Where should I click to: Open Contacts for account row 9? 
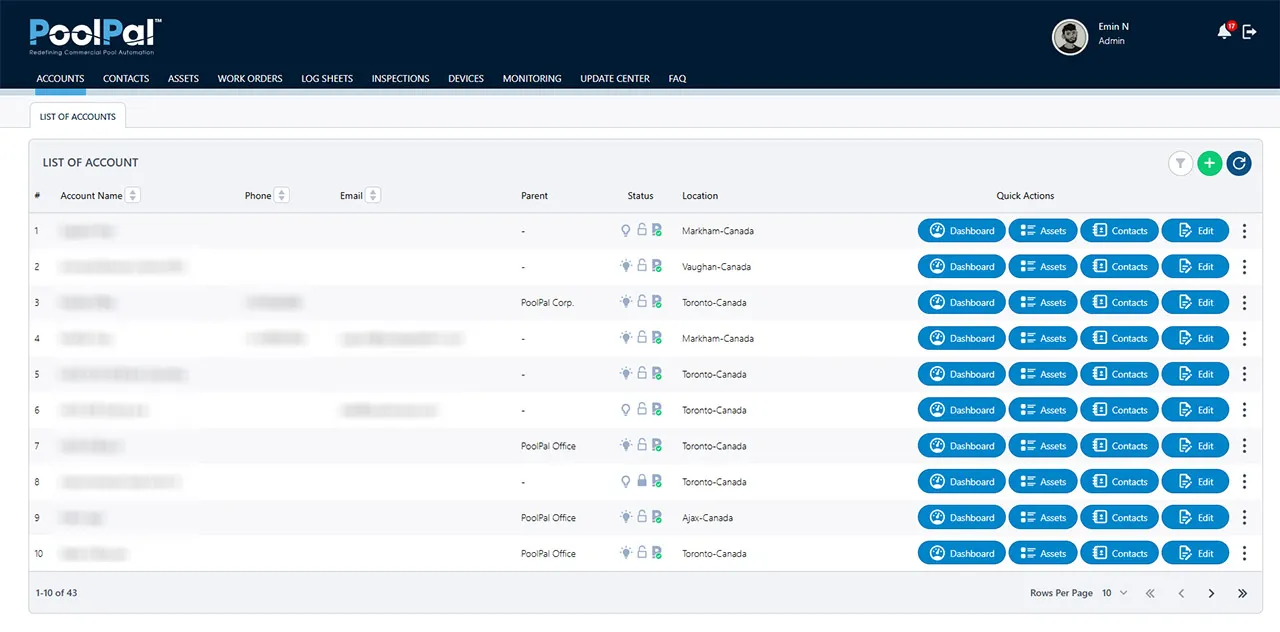pyautogui.click(x=1119, y=518)
